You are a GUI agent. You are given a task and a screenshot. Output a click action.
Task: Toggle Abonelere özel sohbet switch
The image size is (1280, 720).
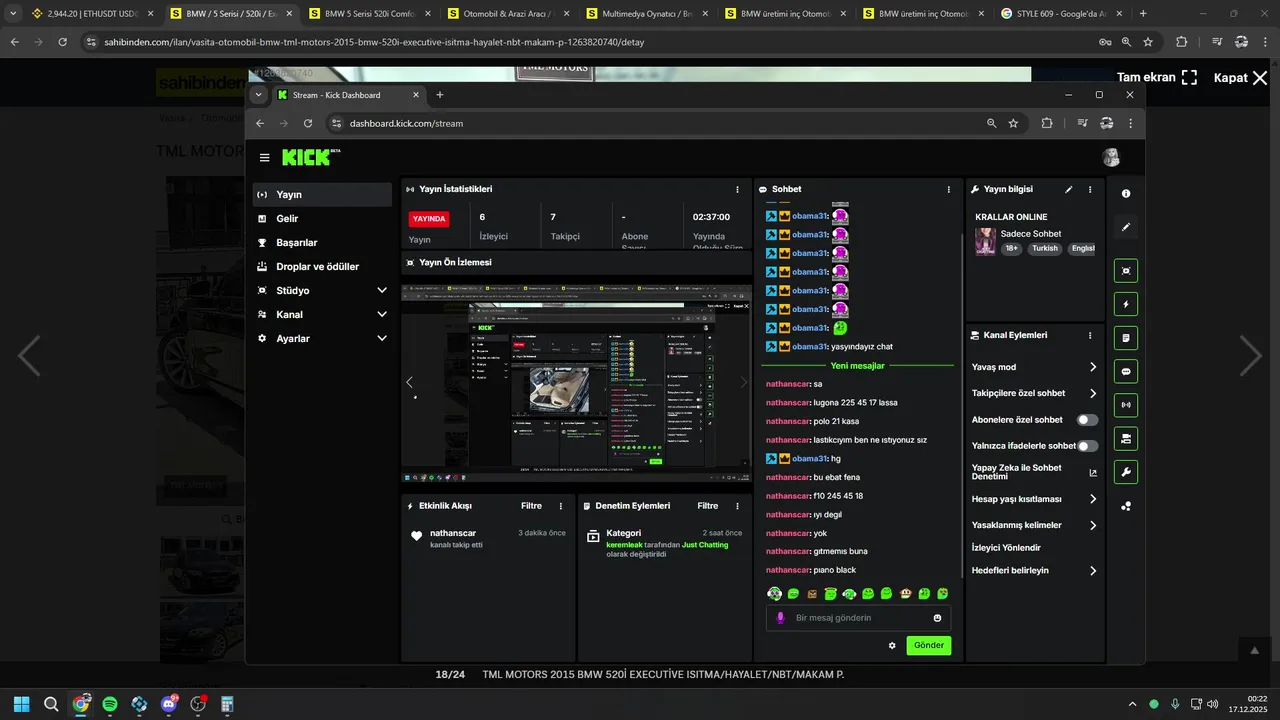pyautogui.click(x=1087, y=420)
